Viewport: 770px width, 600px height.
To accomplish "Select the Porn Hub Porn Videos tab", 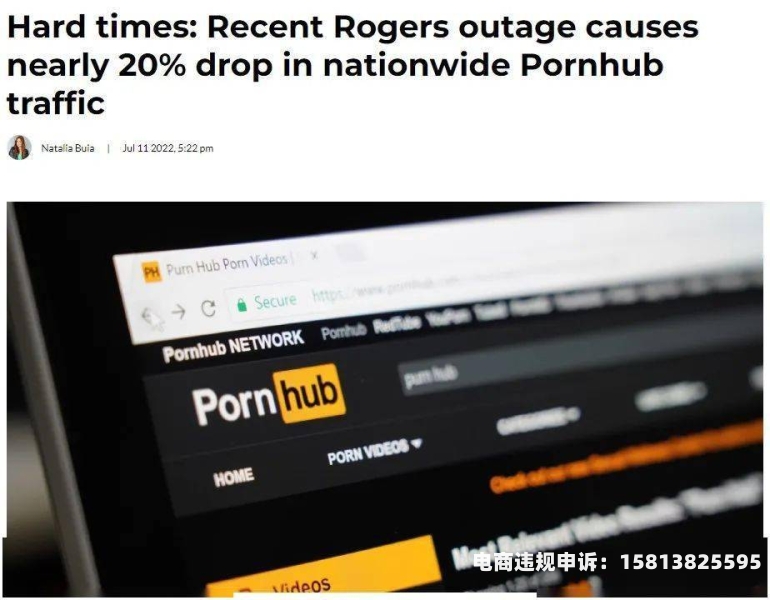I will [226, 265].
